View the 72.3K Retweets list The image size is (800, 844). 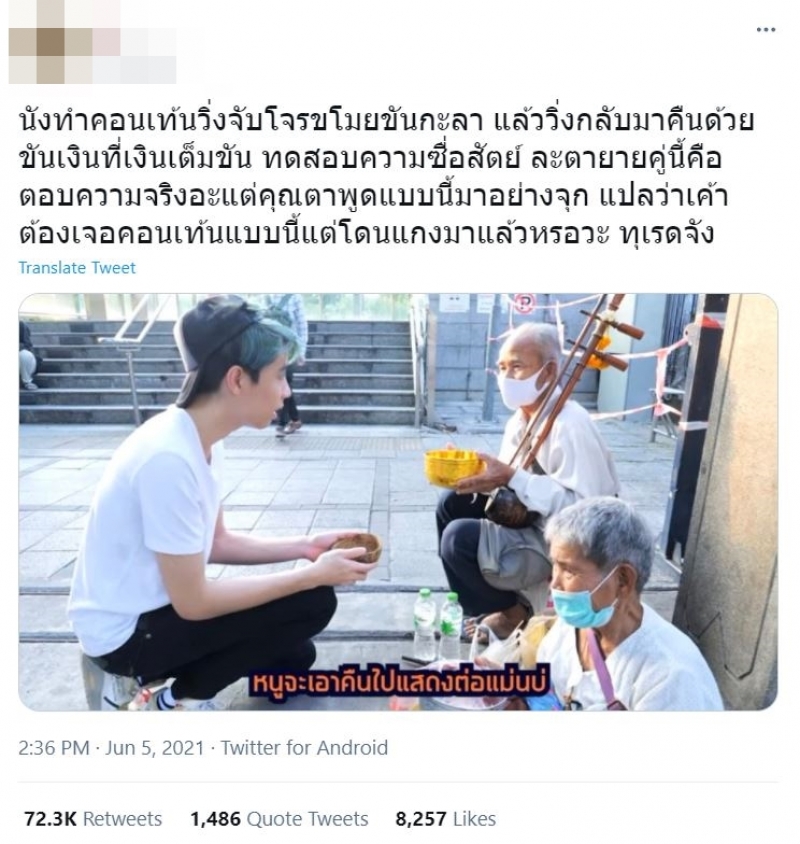(x=93, y=819)
